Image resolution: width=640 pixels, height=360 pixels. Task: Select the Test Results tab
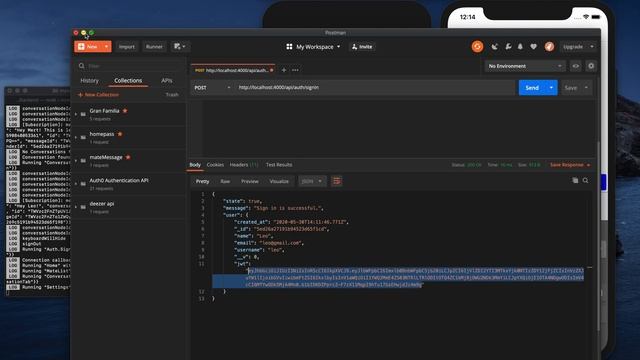point(279,165)
